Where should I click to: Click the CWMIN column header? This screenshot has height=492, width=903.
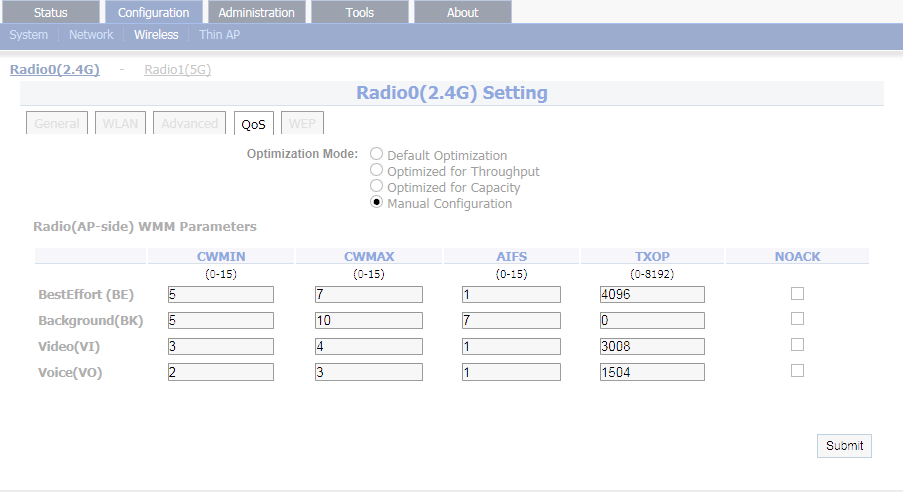(221, 256)
